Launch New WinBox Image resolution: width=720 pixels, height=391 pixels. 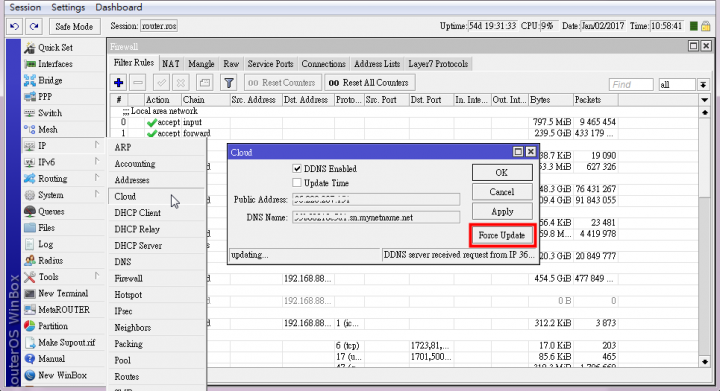click(x=62, y=375)
